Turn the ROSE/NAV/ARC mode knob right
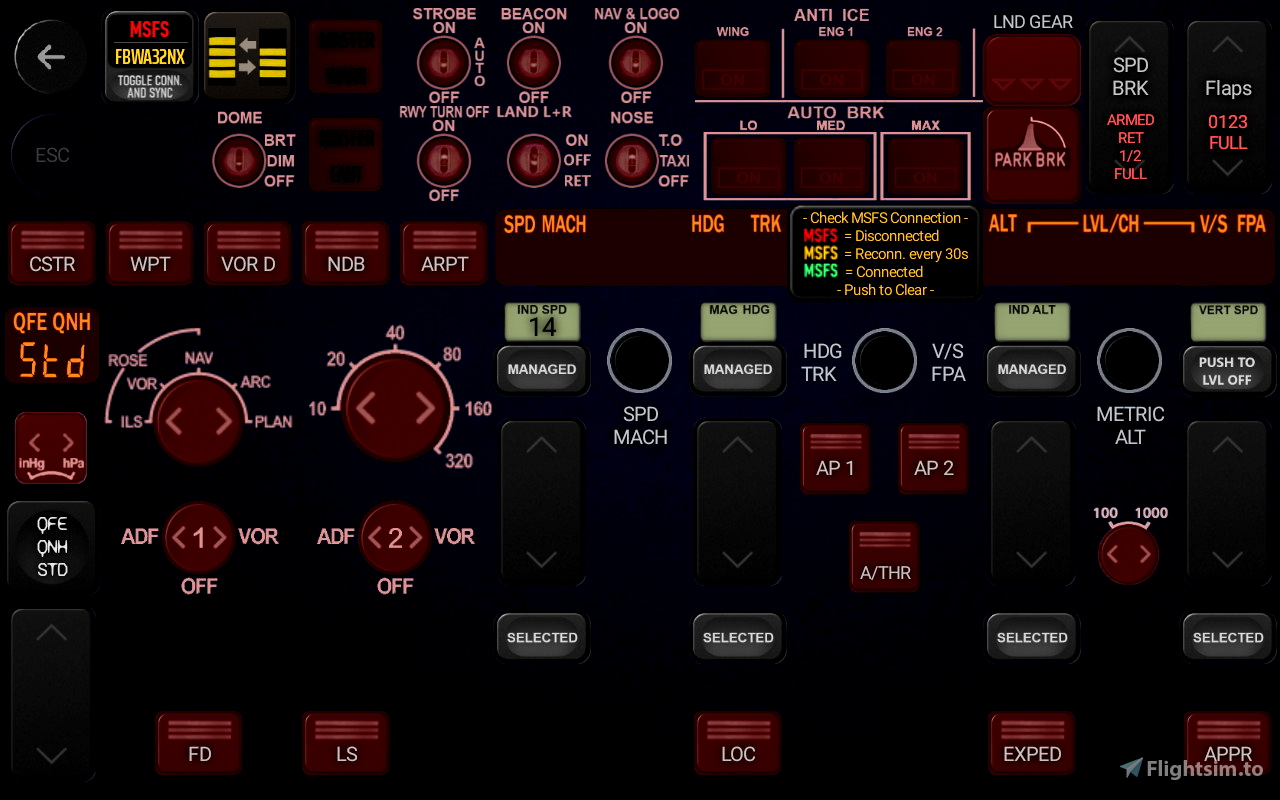Viewport: 1280px width, 800px height. 224,422
